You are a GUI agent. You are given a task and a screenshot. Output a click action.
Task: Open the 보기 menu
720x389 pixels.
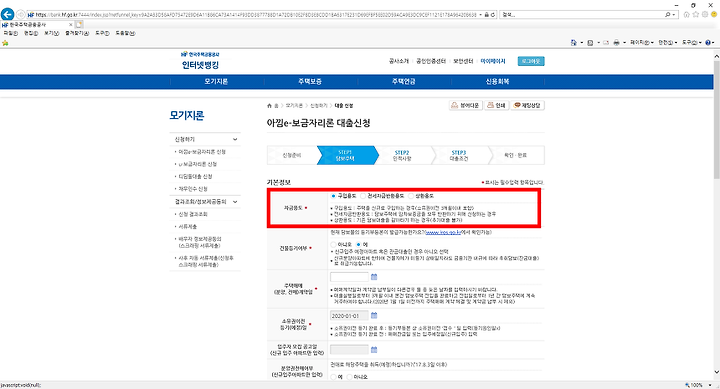51,33
